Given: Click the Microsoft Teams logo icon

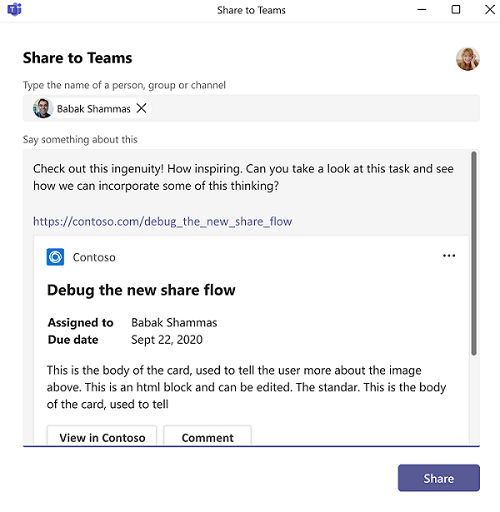Looking at the screenshot, I should pos(14,9).
